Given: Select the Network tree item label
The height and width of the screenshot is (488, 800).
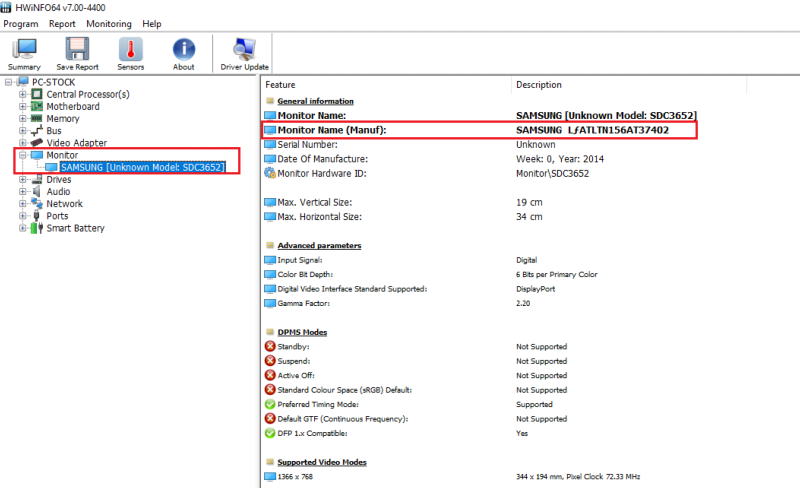Looking at the screenshot, I should coord(64,204).
